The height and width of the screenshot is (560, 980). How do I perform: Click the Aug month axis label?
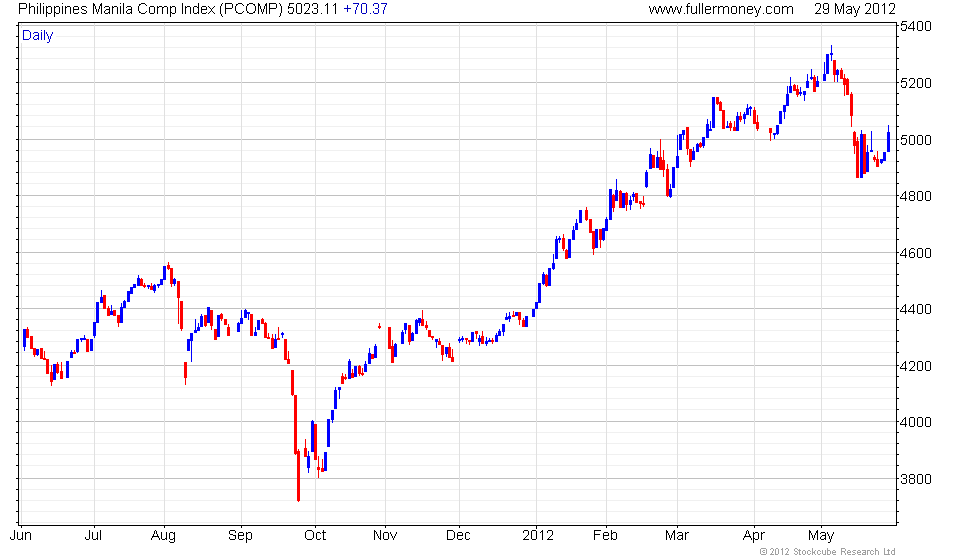pyautogui.click(x=164, y=536)
